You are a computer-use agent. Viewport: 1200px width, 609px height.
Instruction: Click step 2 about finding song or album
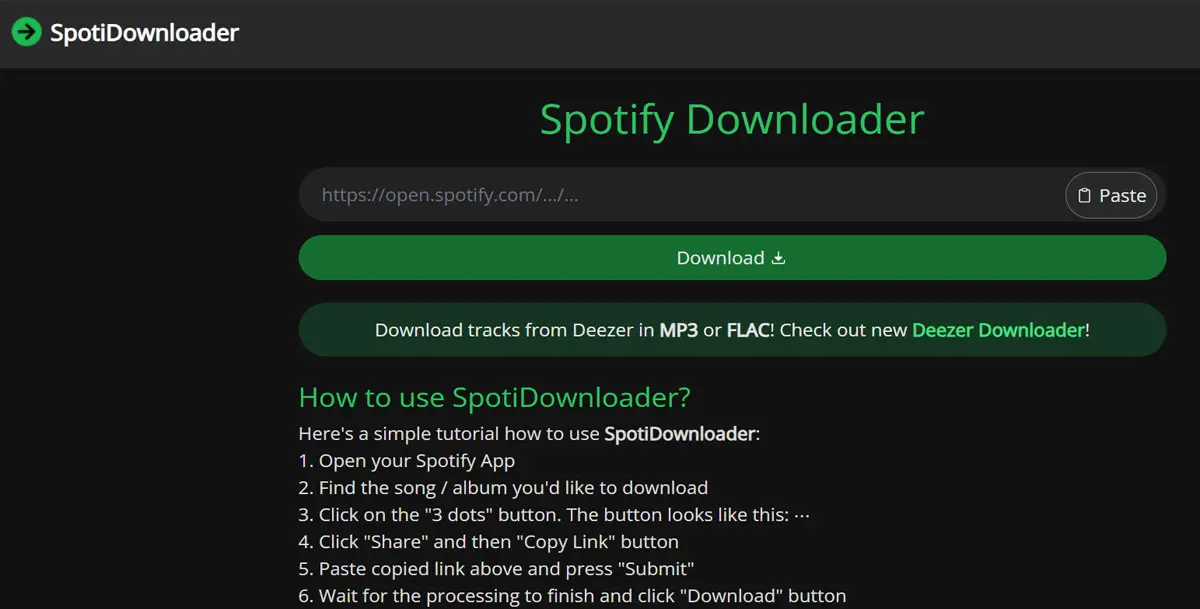503,488
